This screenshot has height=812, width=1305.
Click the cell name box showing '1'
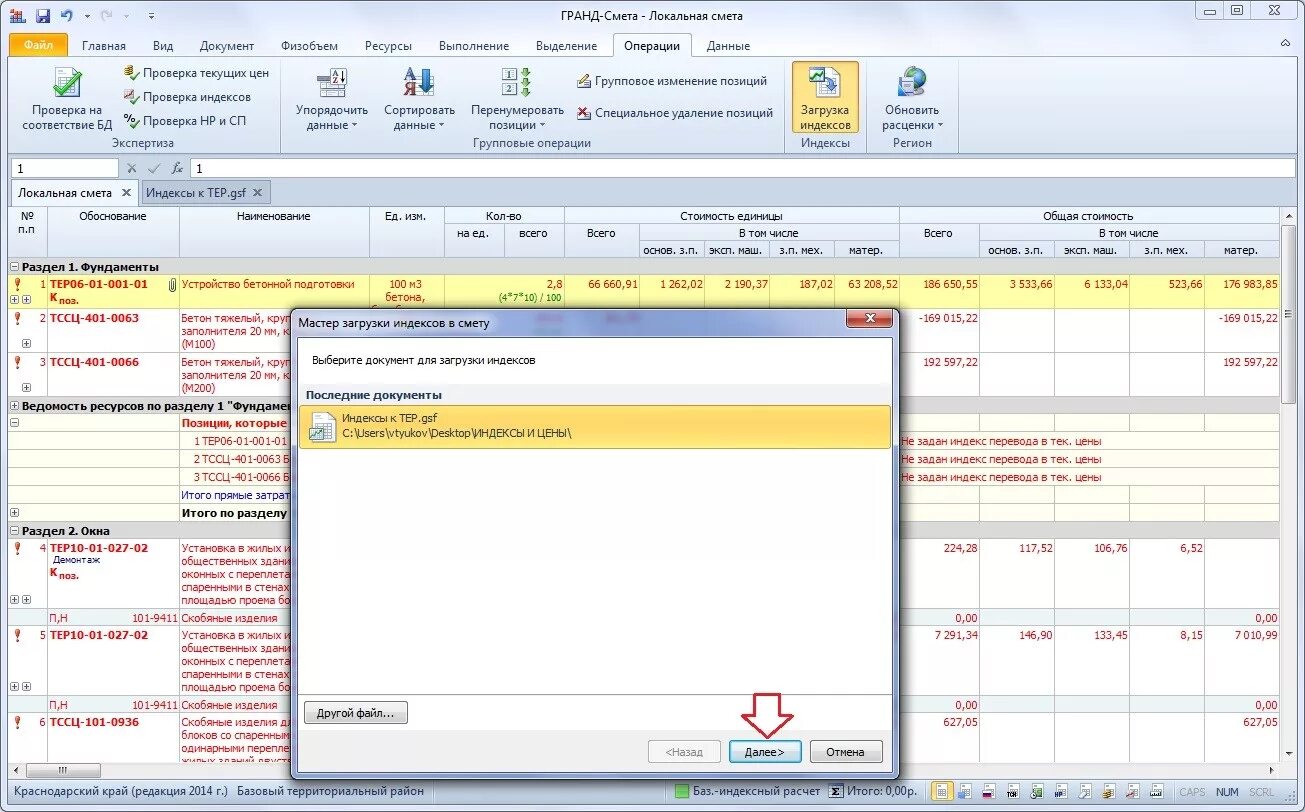click(65, 168)
